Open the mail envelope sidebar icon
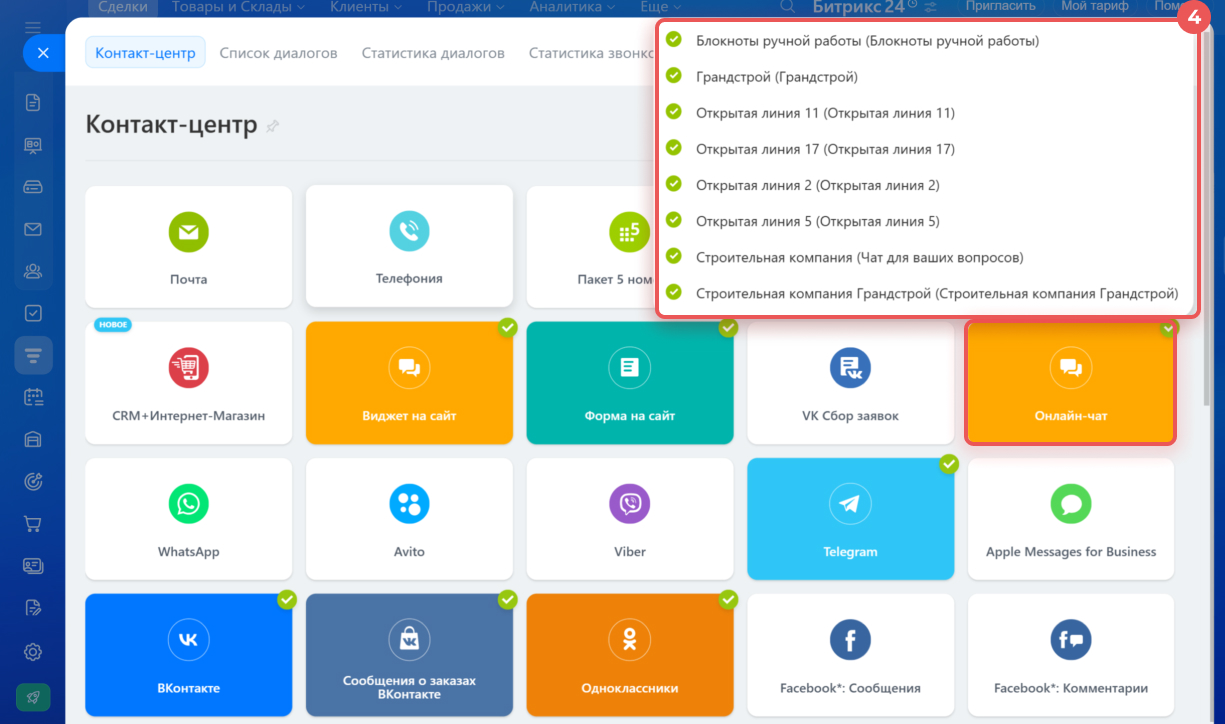This screenshot has height=724, width=1225. point(33,229)
